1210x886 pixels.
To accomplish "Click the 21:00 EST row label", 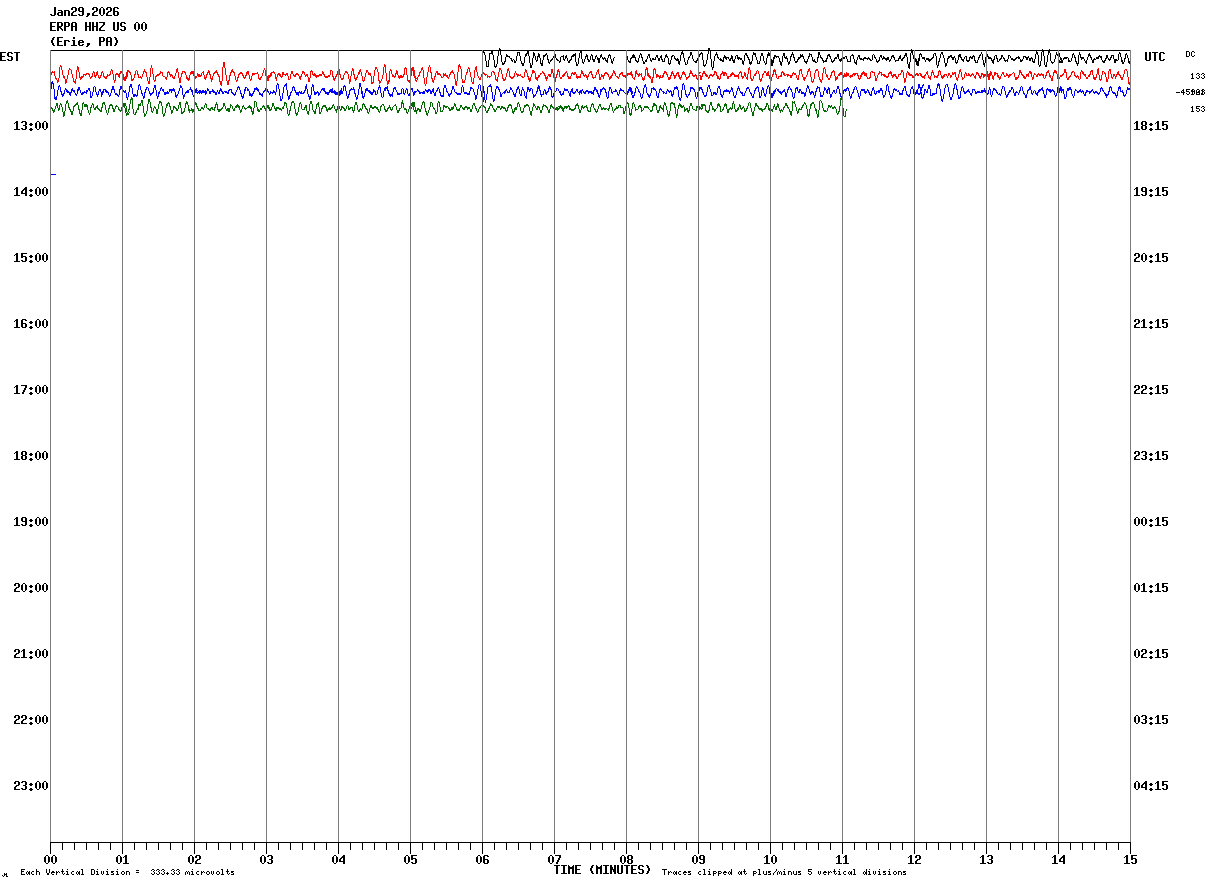I will 31,653.
